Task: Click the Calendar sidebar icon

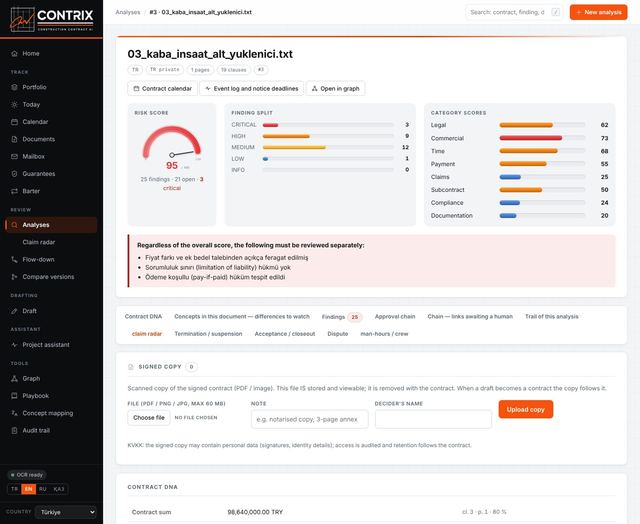Action: (14, 122)
